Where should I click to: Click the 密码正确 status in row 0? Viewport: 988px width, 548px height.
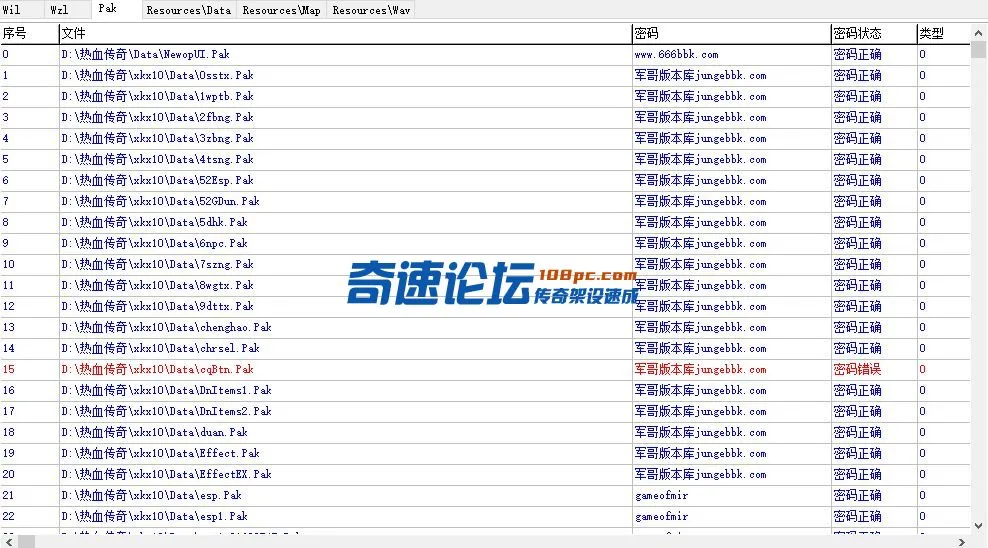[857, 54]
